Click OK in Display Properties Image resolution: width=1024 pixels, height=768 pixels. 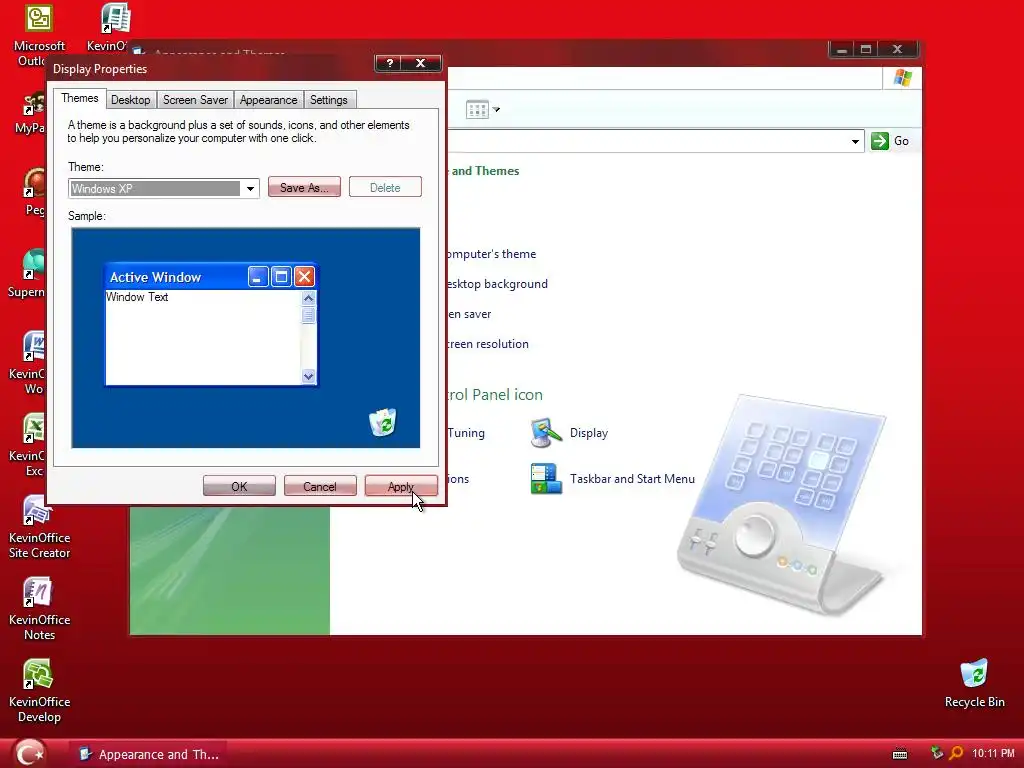pyautogui.click(x=239, y=487)
